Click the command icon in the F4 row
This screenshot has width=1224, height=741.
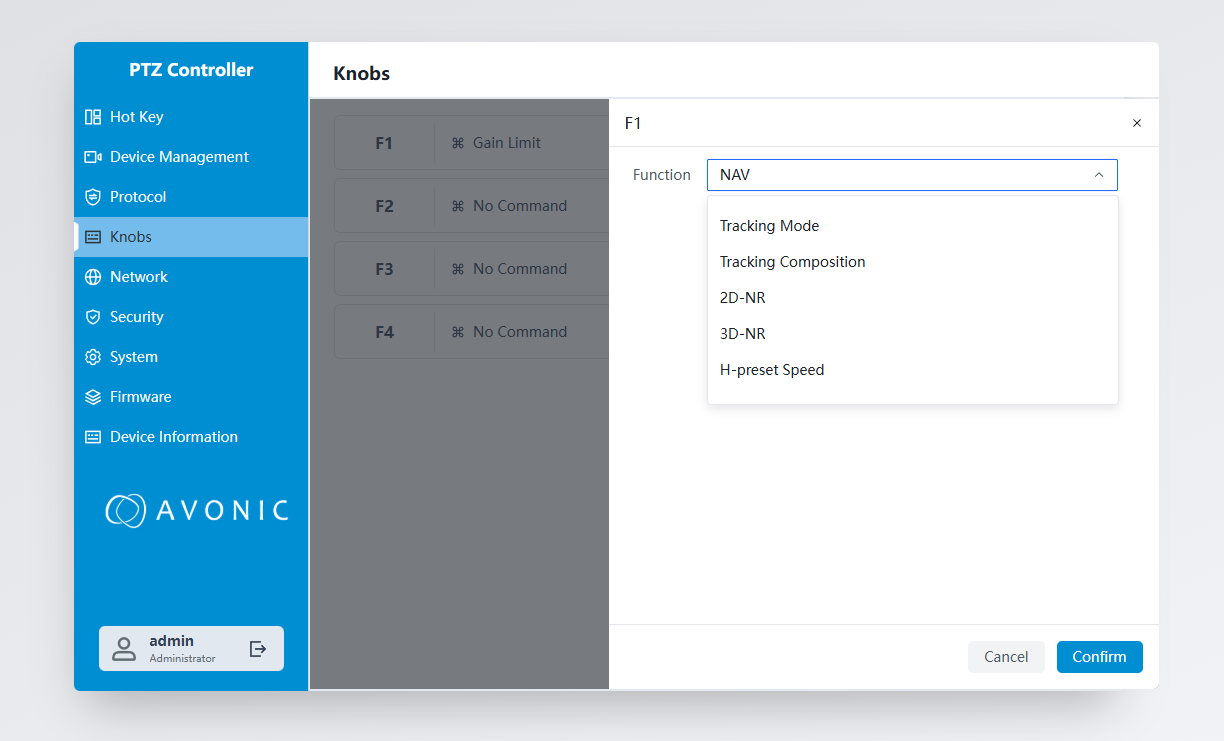tap(458, 332)
